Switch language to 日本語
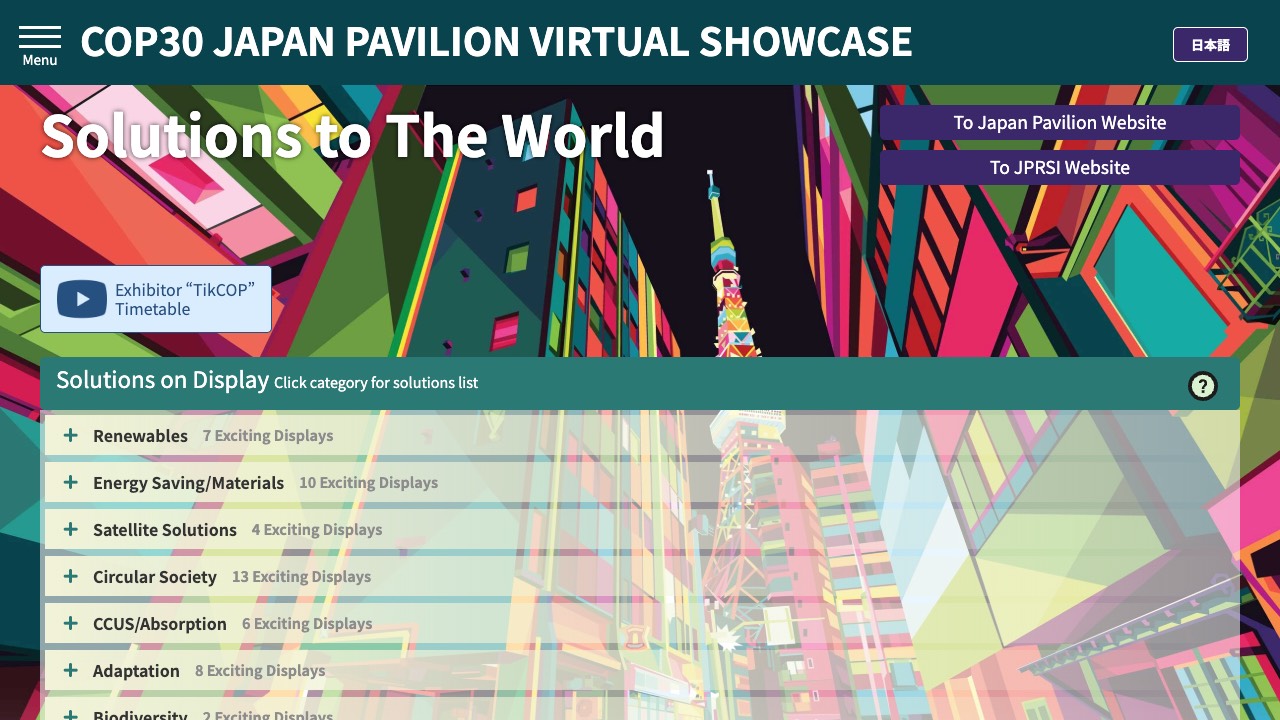 click(x=1210, y=45)
